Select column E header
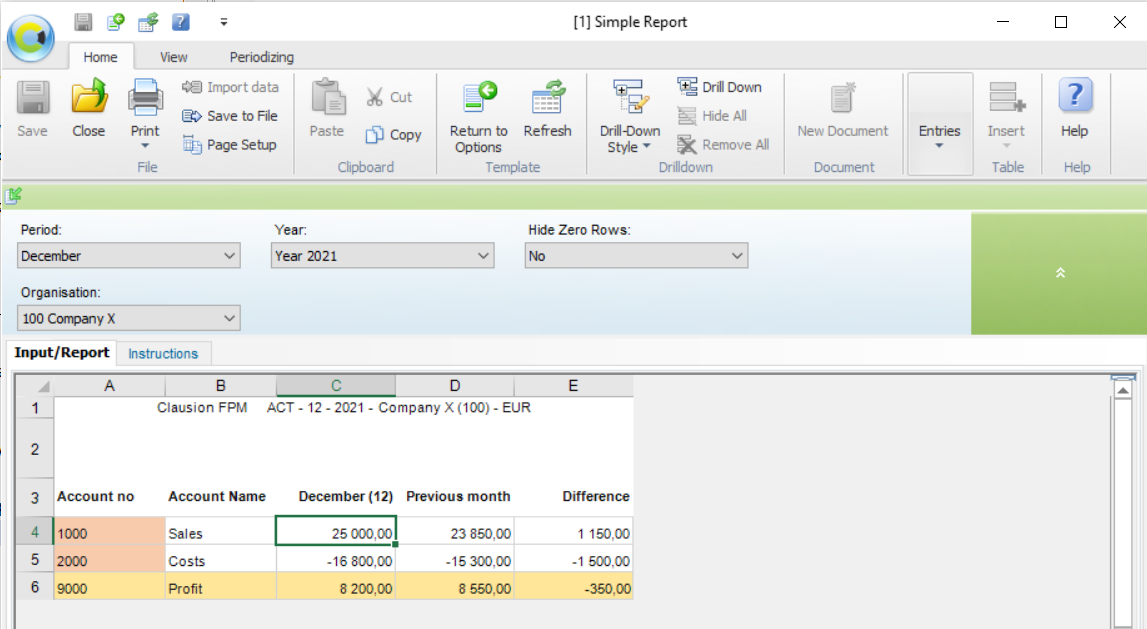This screenshot has height=629, width=1147. pyautogui.click(x=573, y=385)
